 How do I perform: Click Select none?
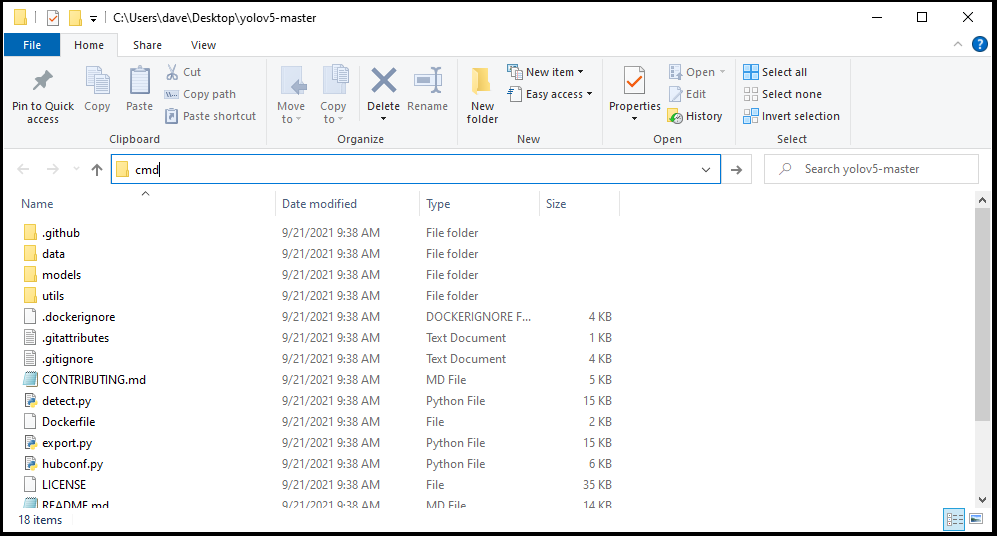pos(783,94)
